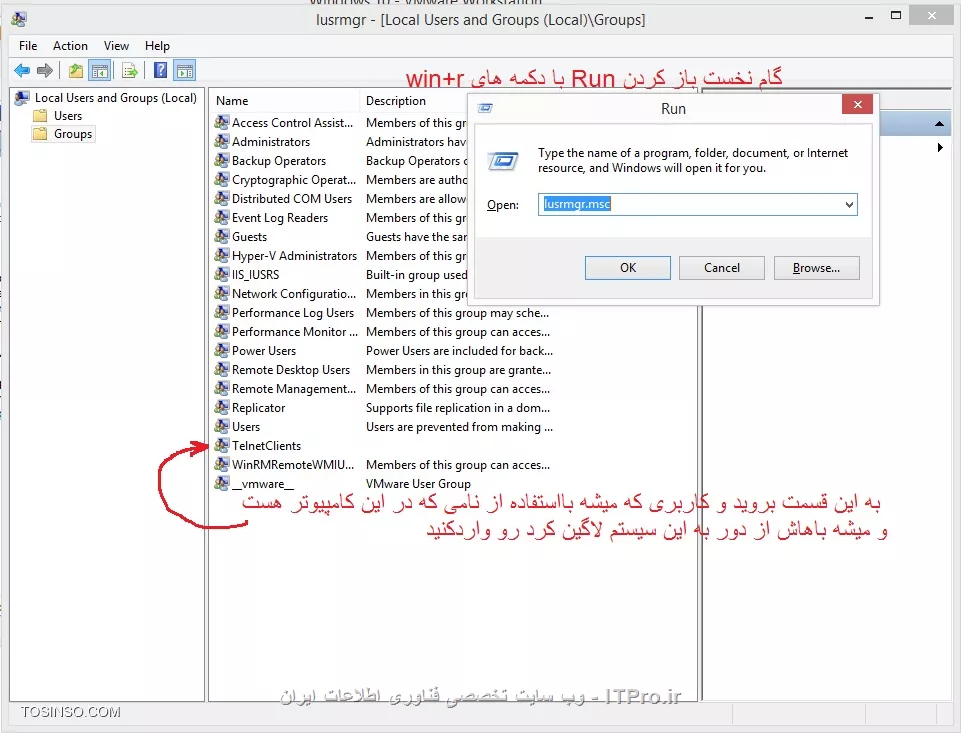Click the Power Users group icon
This screenshot has height=733, width=961.
222,351
